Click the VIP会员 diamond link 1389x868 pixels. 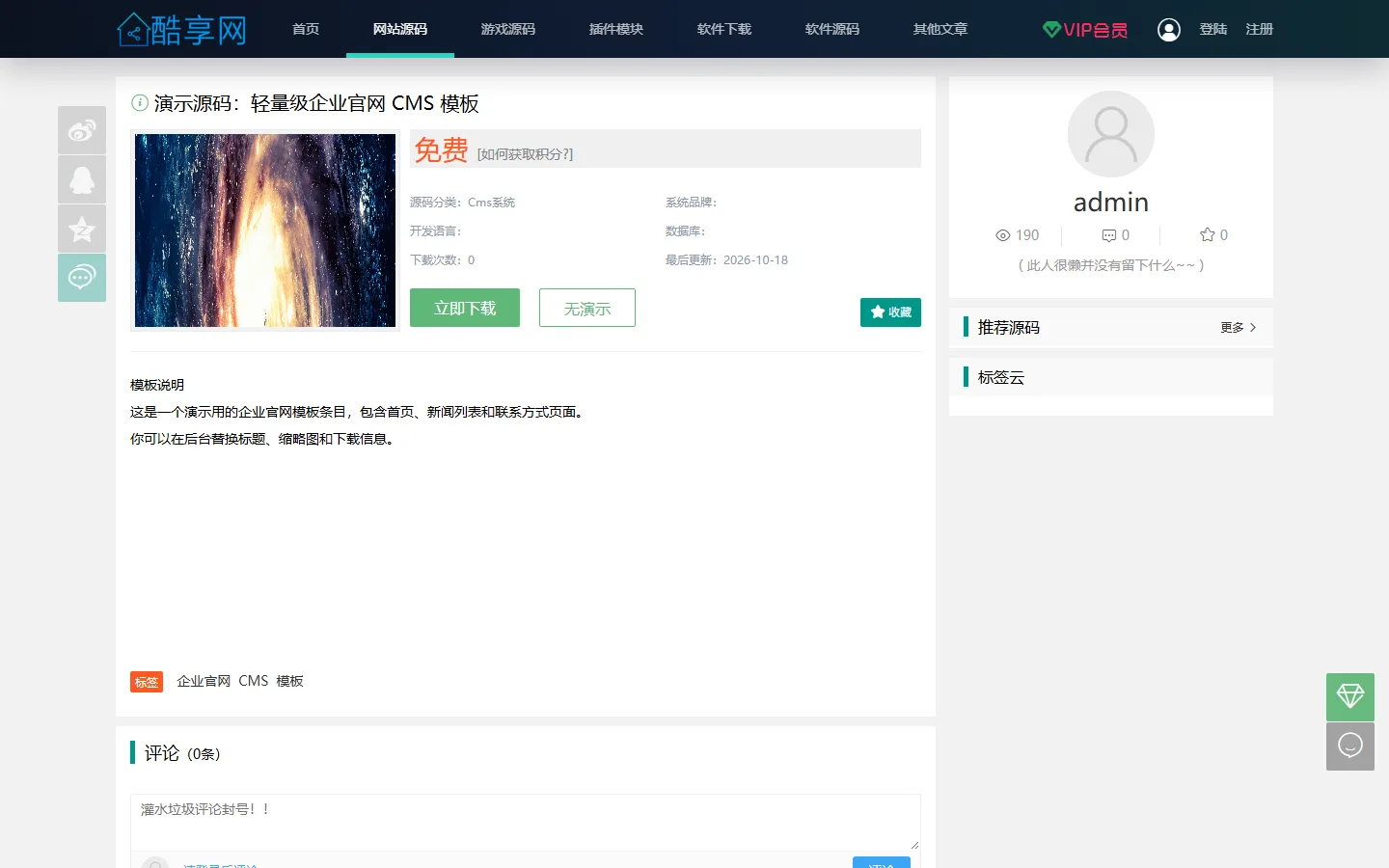click(1085, 30)
